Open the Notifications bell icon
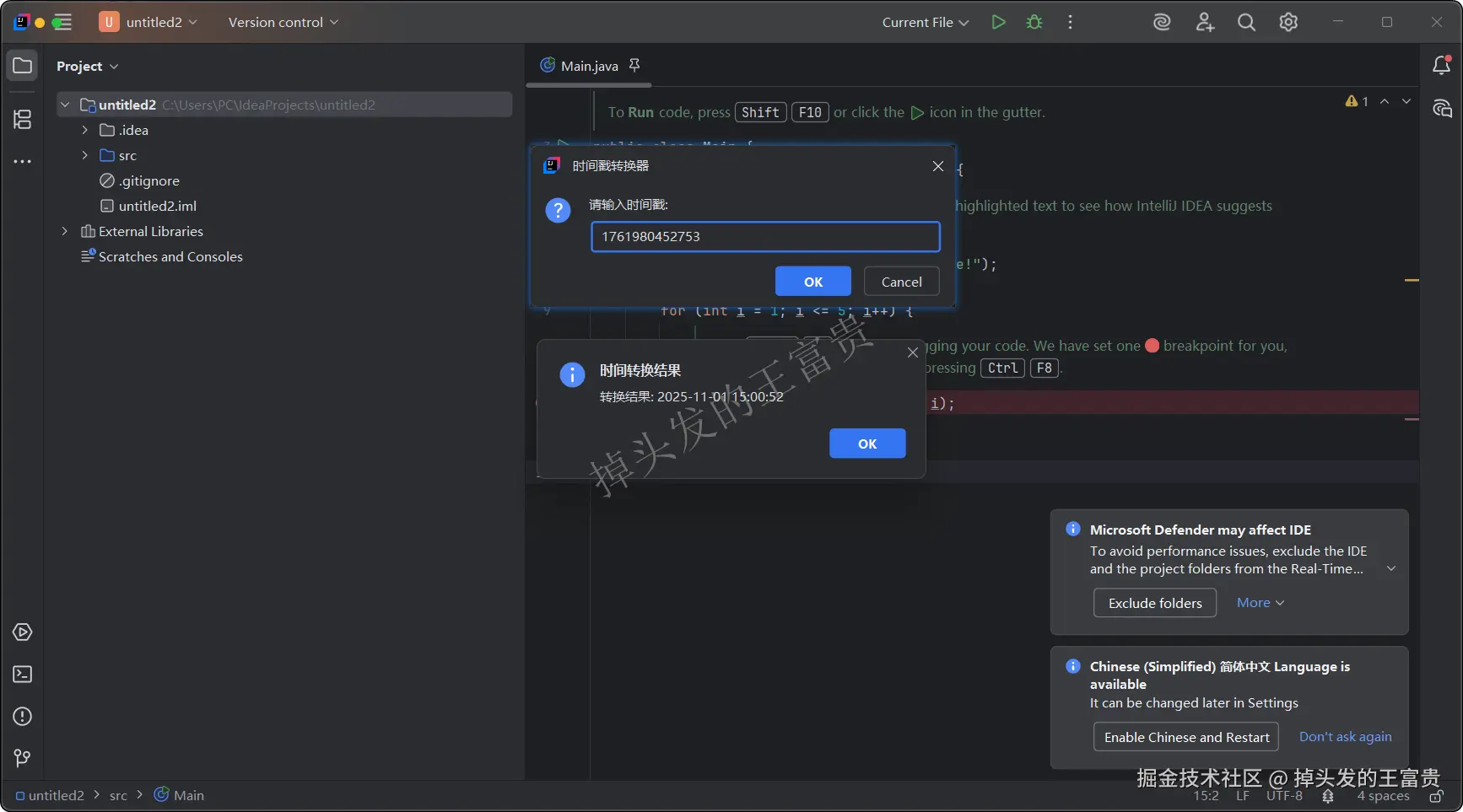This screenshot has width=1463, height=812. (1441, 66)
